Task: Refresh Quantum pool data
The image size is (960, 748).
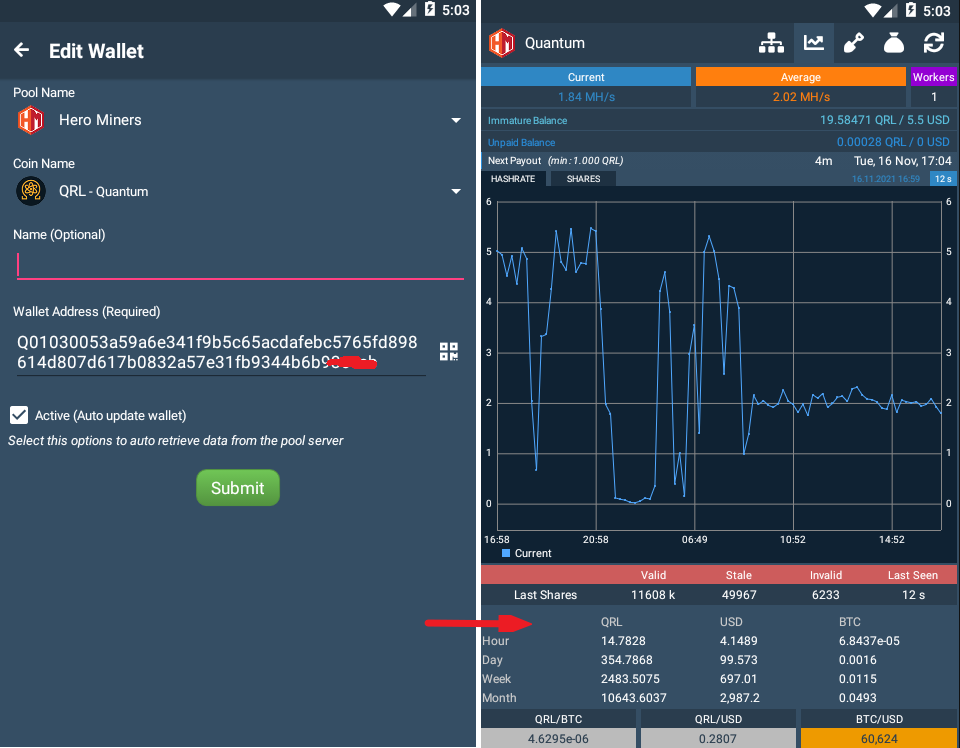Action: (x=933, y=42)
